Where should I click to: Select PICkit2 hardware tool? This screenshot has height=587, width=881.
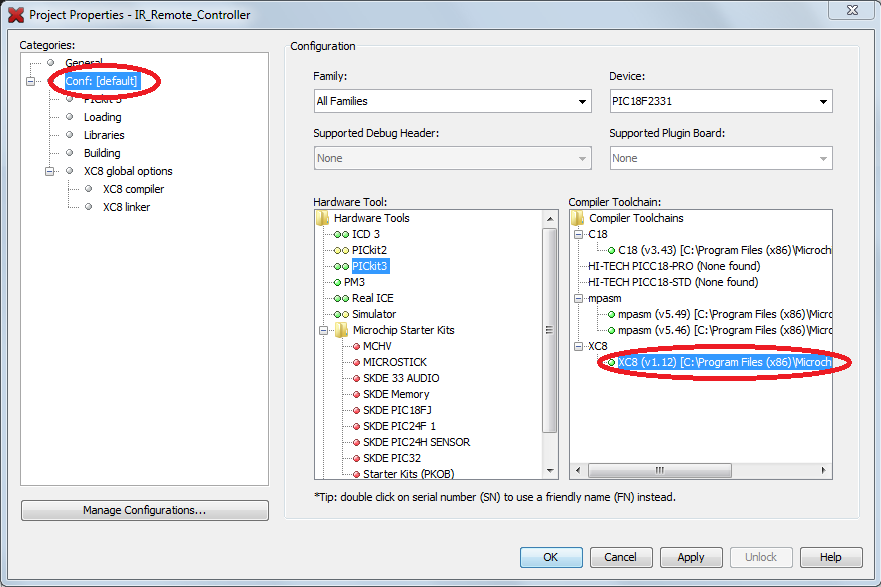[369, 250]
